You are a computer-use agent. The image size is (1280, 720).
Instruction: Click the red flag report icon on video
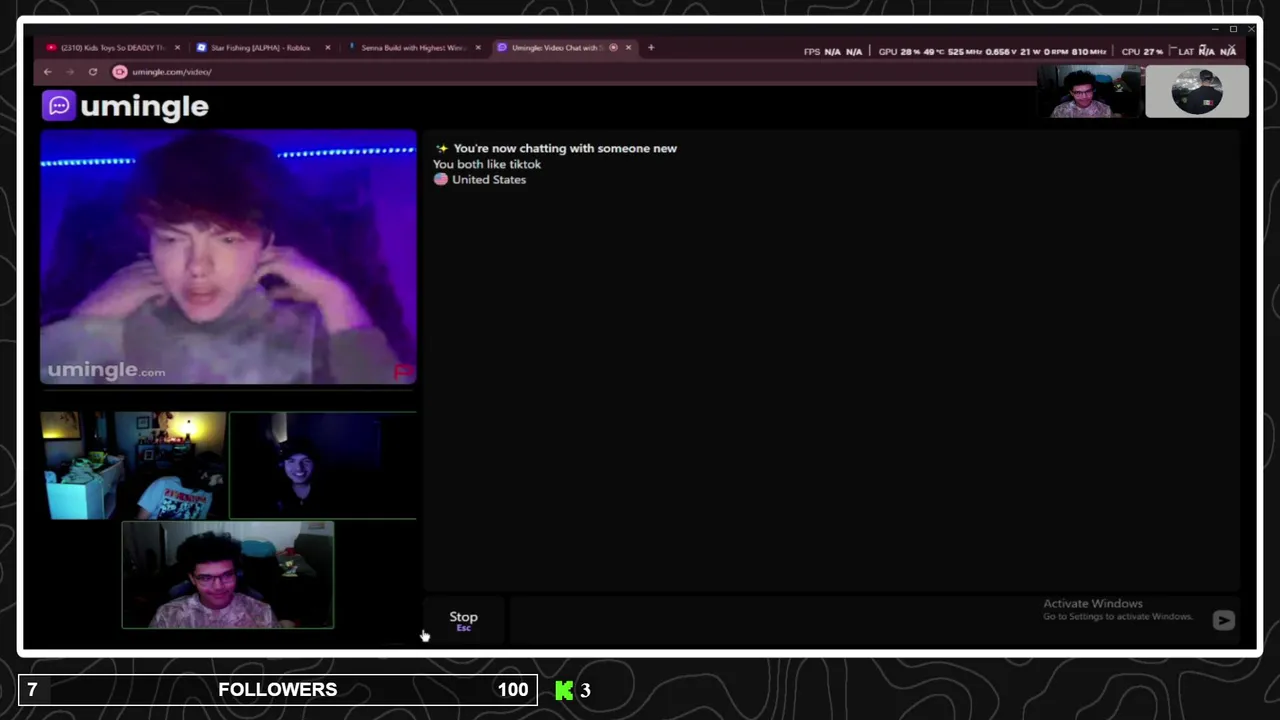click(403, 372)
